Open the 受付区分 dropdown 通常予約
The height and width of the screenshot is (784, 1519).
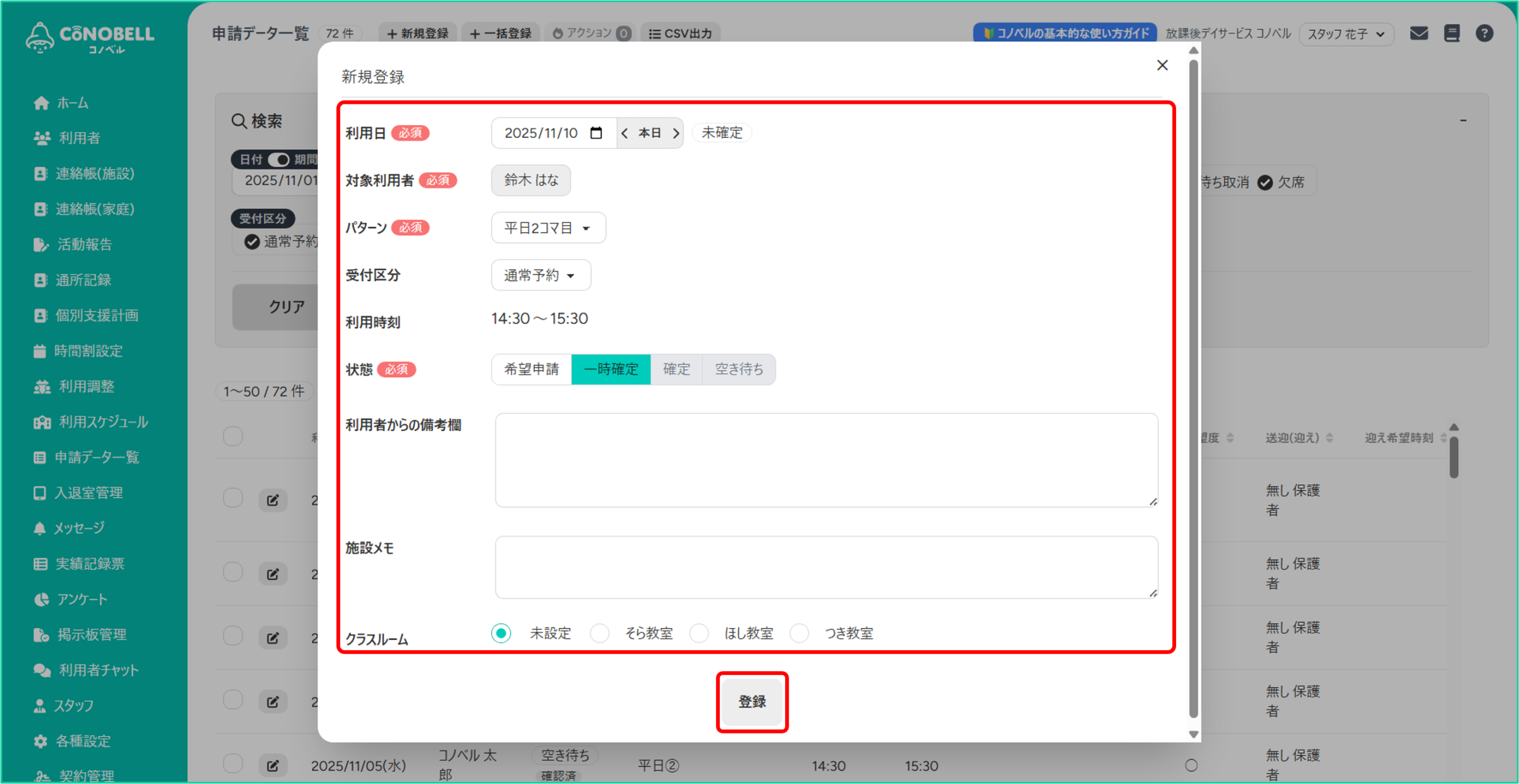click(540, 275)
